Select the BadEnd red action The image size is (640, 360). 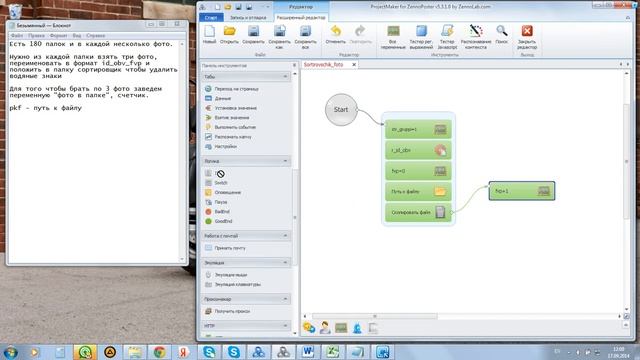[218, 211]
